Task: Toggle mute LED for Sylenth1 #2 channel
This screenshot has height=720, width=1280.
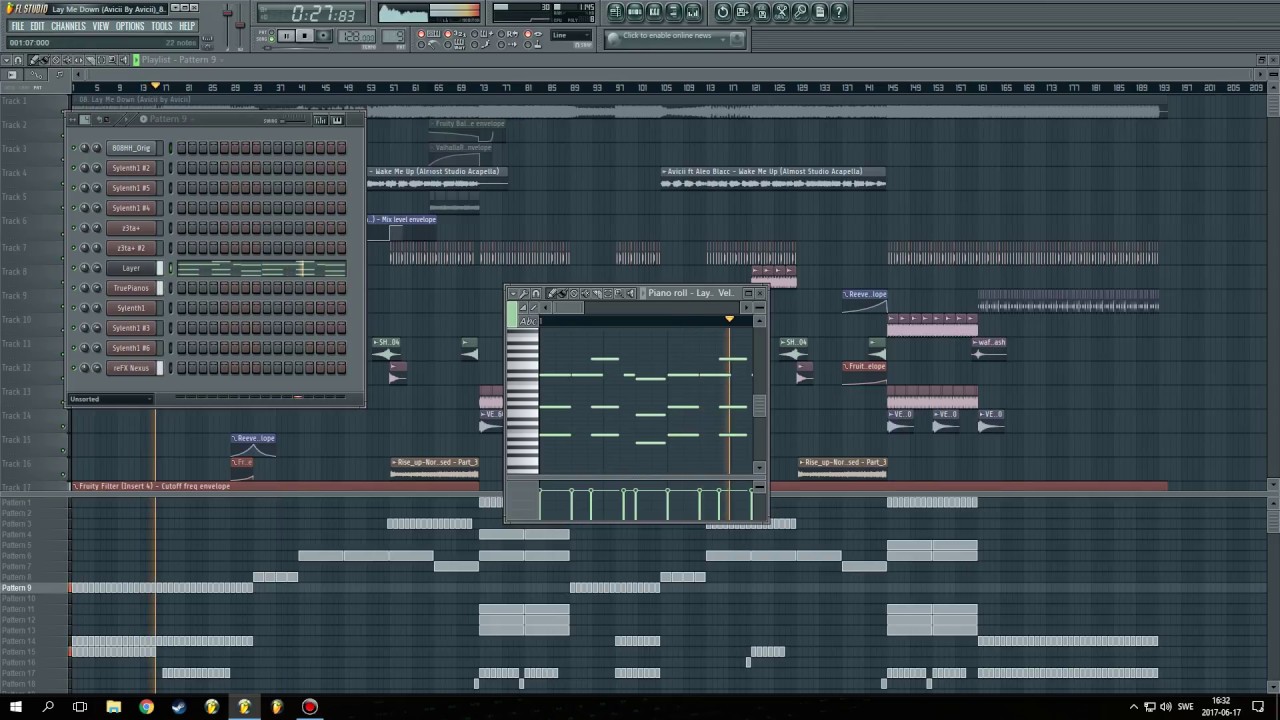Action: point(73,168)
